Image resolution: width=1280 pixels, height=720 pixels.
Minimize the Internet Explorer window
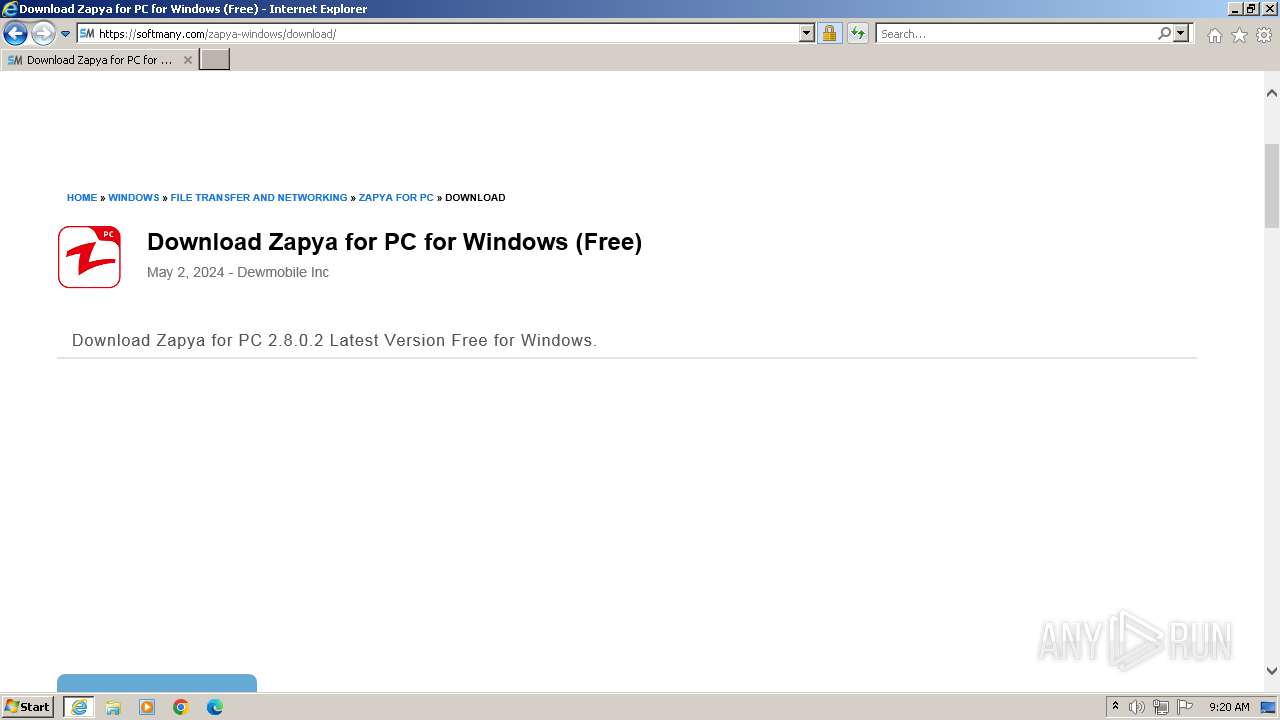click(x=1235, y=9)
